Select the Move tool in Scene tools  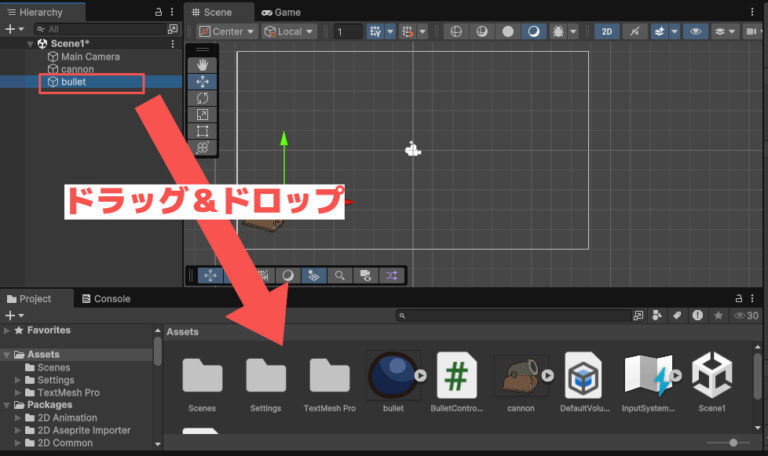click(202, 81)
